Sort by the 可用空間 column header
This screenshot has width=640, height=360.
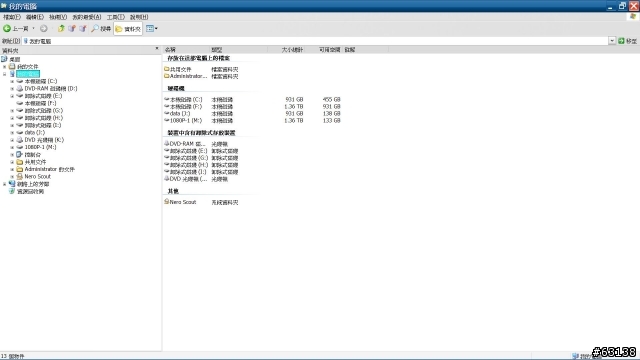(x=324, y=50)
